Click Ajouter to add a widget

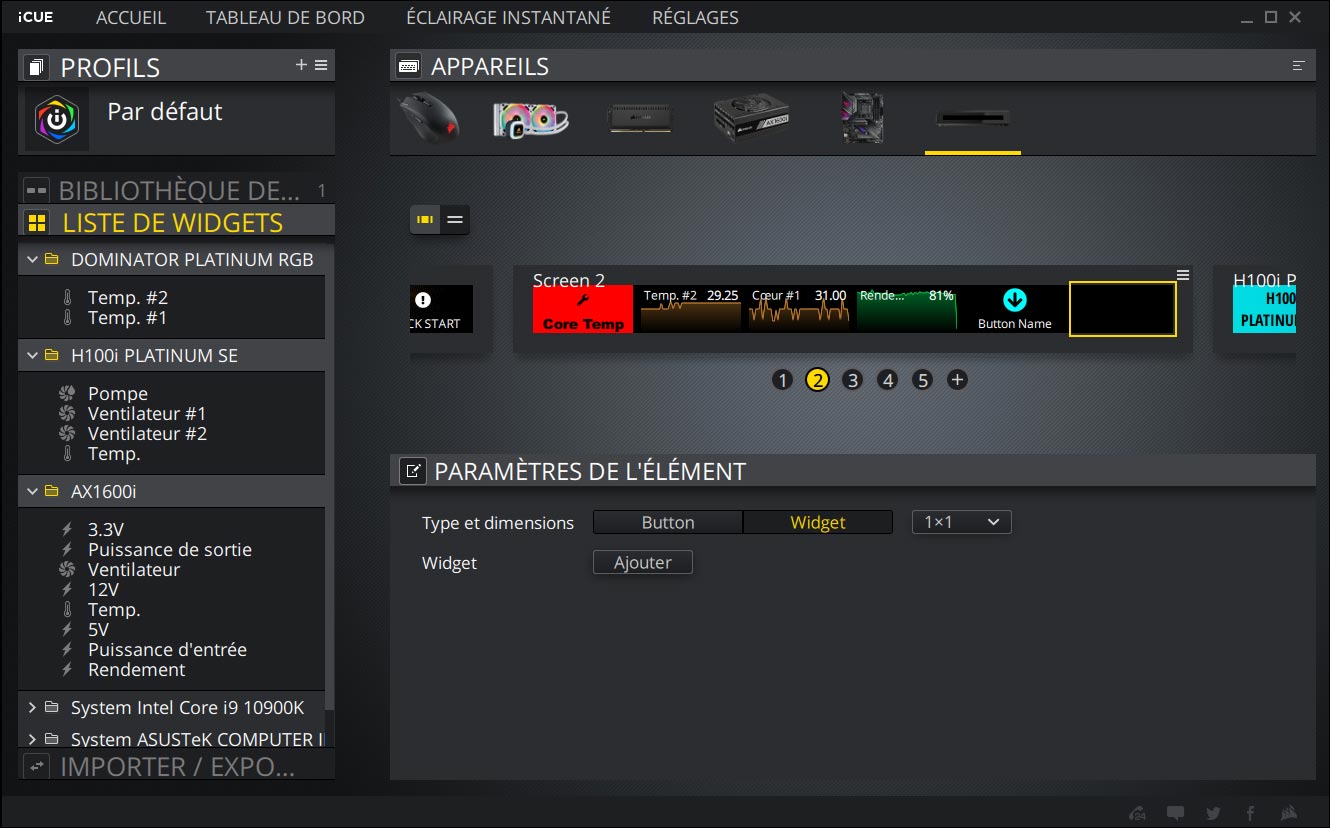coord(643,563)
